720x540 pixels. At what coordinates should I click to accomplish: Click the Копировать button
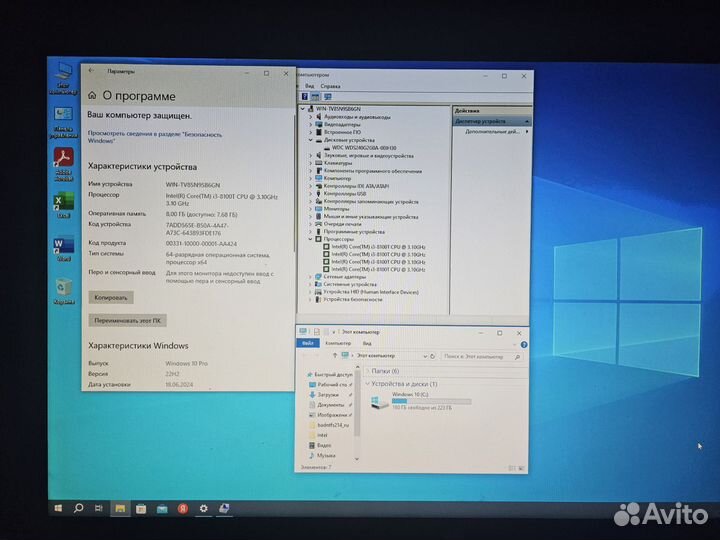111,297
